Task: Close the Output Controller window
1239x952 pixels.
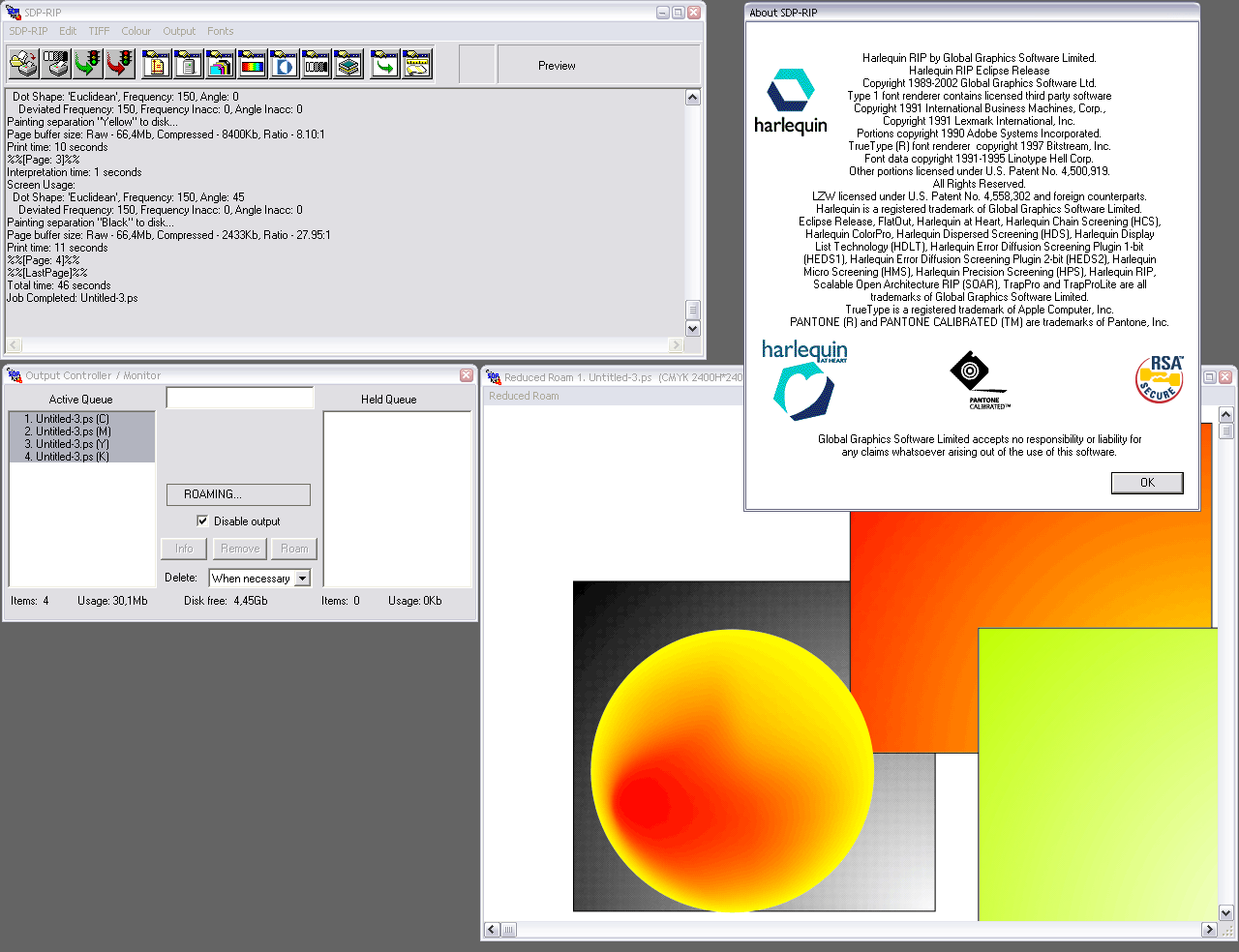Action: click(467, 375)
